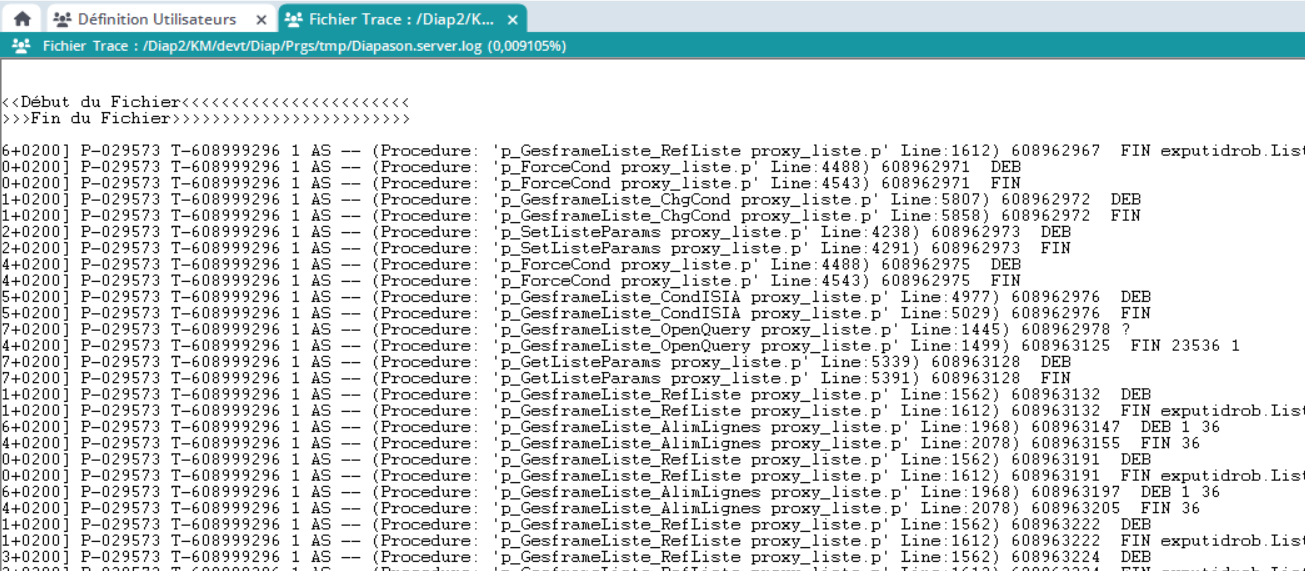Select the OpenQuery Line:1499 FIN 23536 entry
Screen dimensions: 1305x571
coord(700,346)
